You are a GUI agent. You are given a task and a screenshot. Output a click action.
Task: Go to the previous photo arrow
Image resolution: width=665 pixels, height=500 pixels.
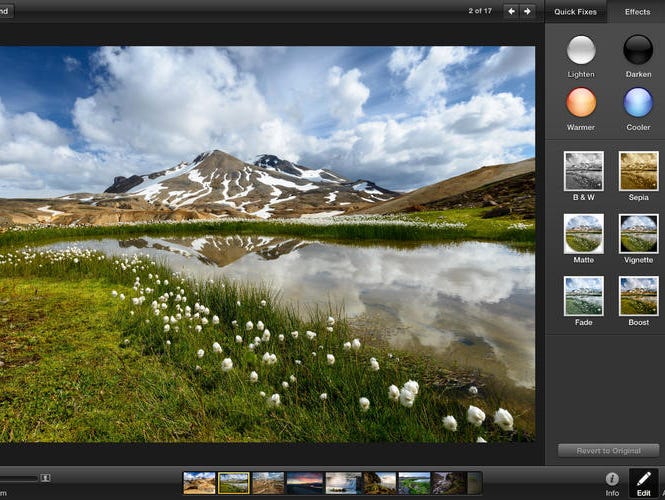[511, 11]
